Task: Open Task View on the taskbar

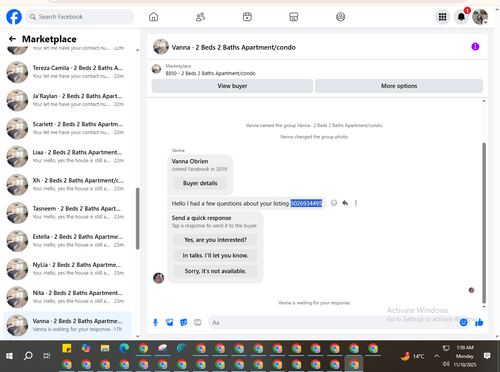Action: point(47,356)
